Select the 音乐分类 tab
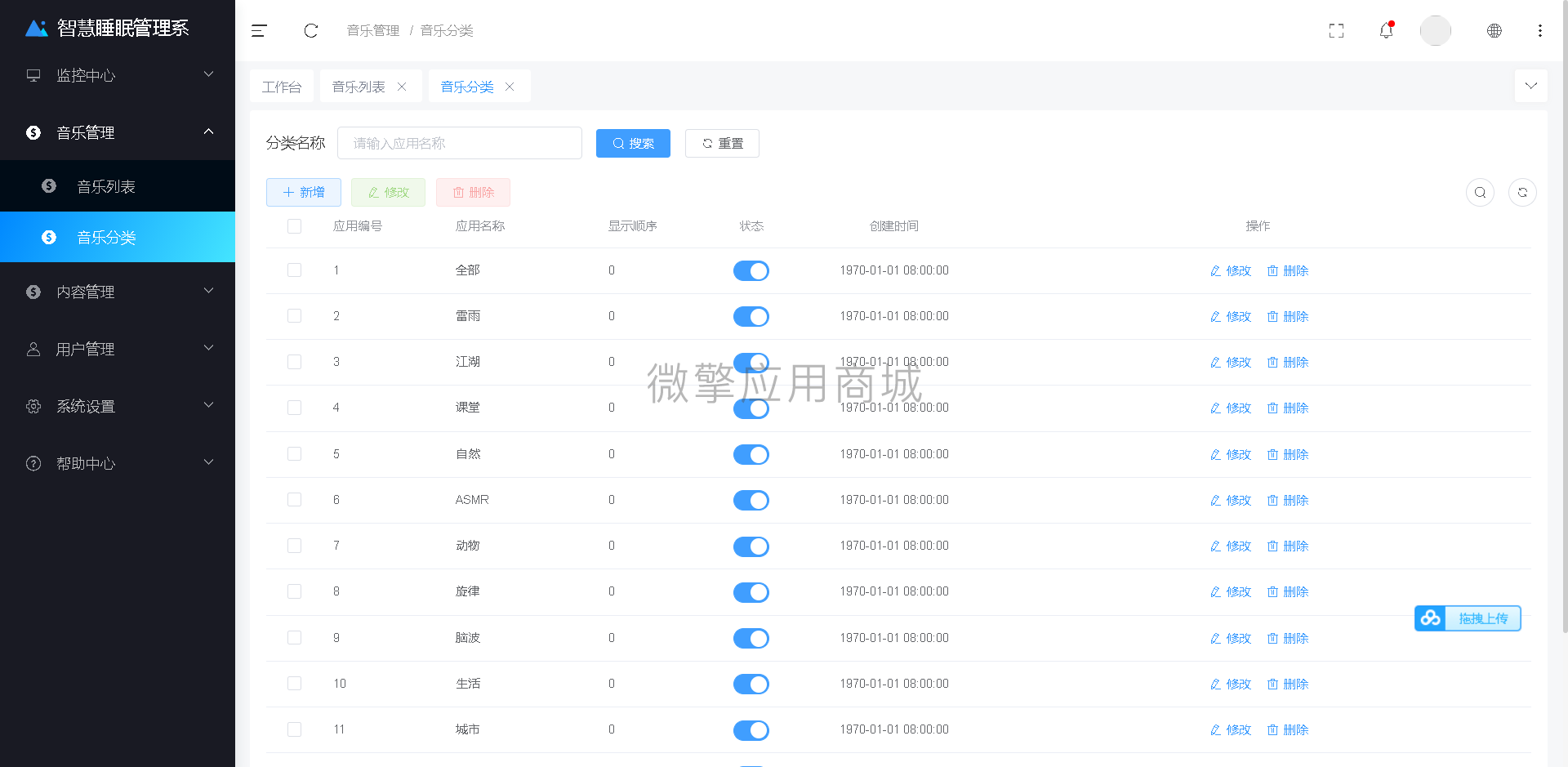The width and height of the screenshot is (1568, 767). point(467,87)
